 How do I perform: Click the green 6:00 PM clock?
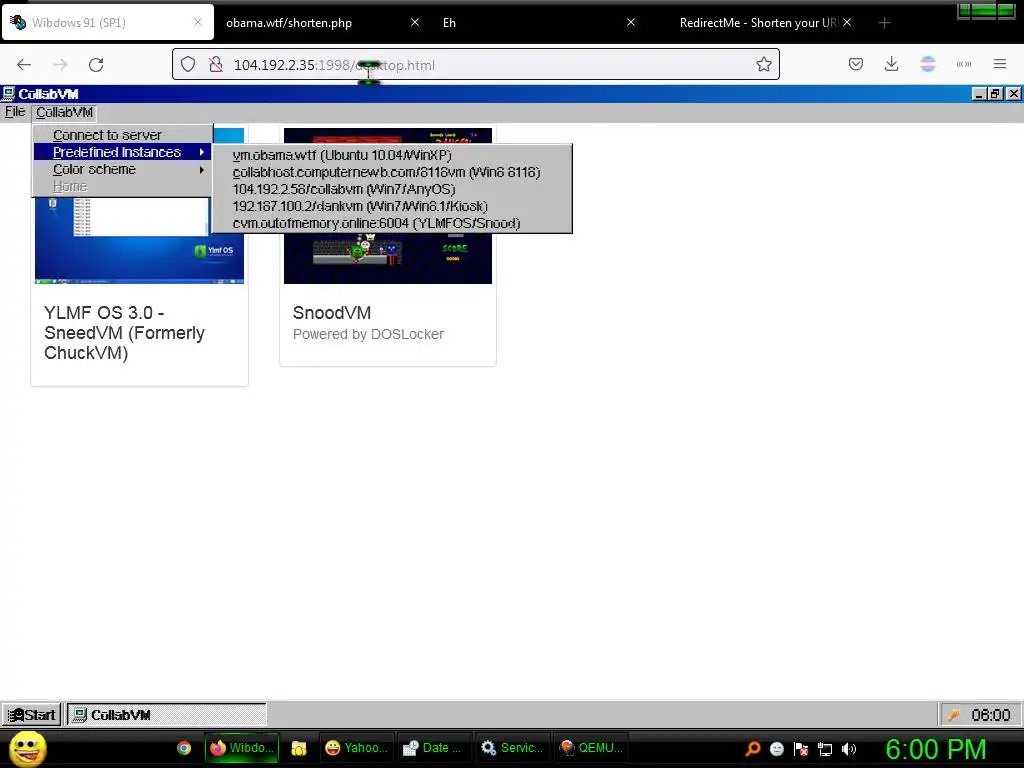pyautogui.click(x=935, y=749)
